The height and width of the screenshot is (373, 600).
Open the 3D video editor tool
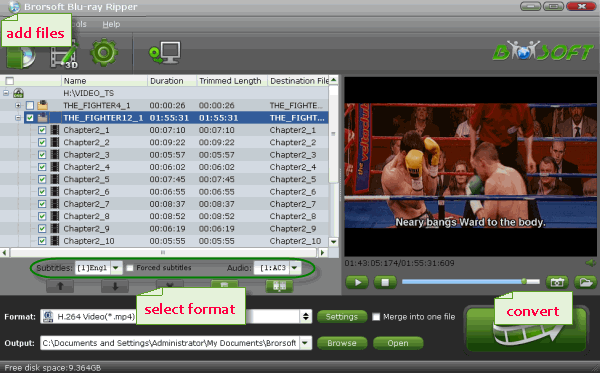point(64,55)
